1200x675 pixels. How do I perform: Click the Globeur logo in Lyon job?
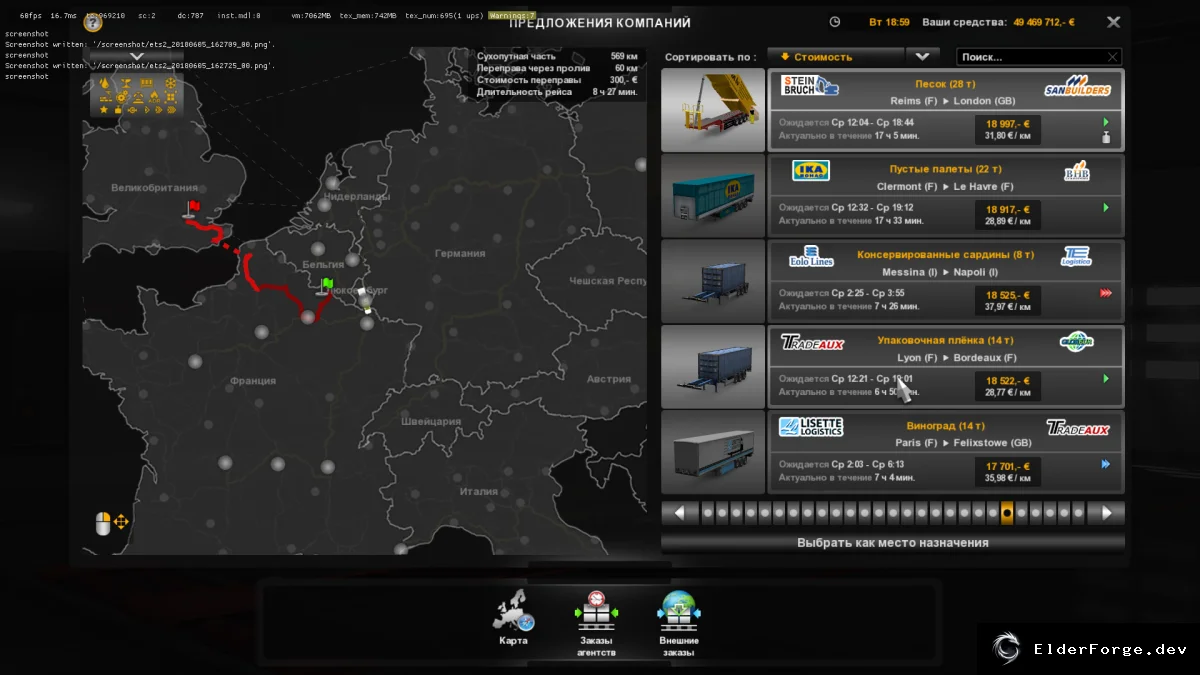click(x=1076, y=342)
